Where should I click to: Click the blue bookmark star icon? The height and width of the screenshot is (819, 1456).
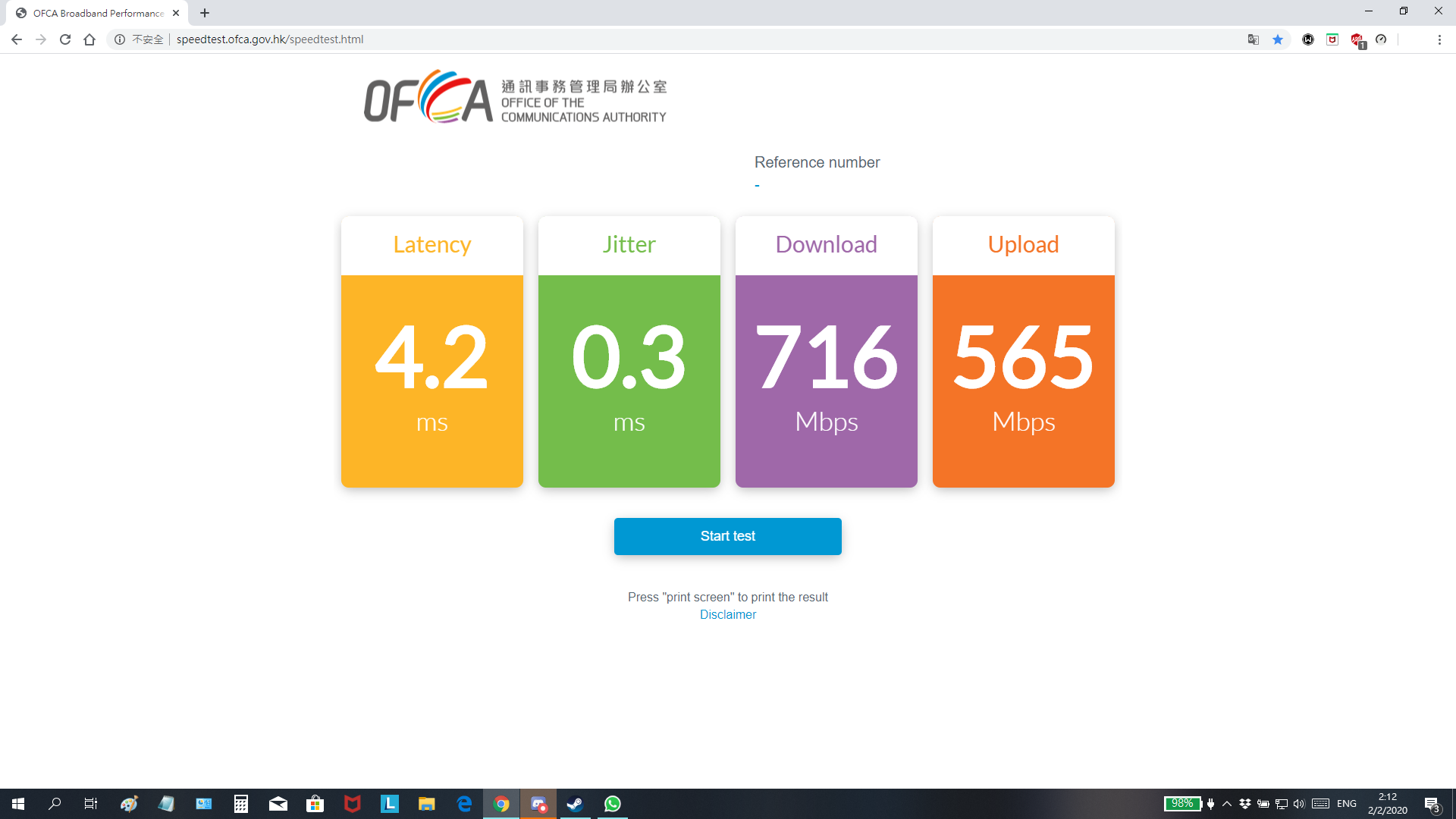pyautogui.click(x=1278, y=39)
